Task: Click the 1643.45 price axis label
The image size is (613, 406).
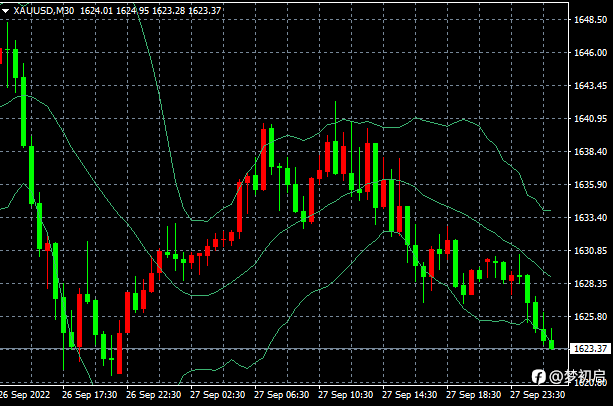Action: pyautogui.click(x=590, y=85)
